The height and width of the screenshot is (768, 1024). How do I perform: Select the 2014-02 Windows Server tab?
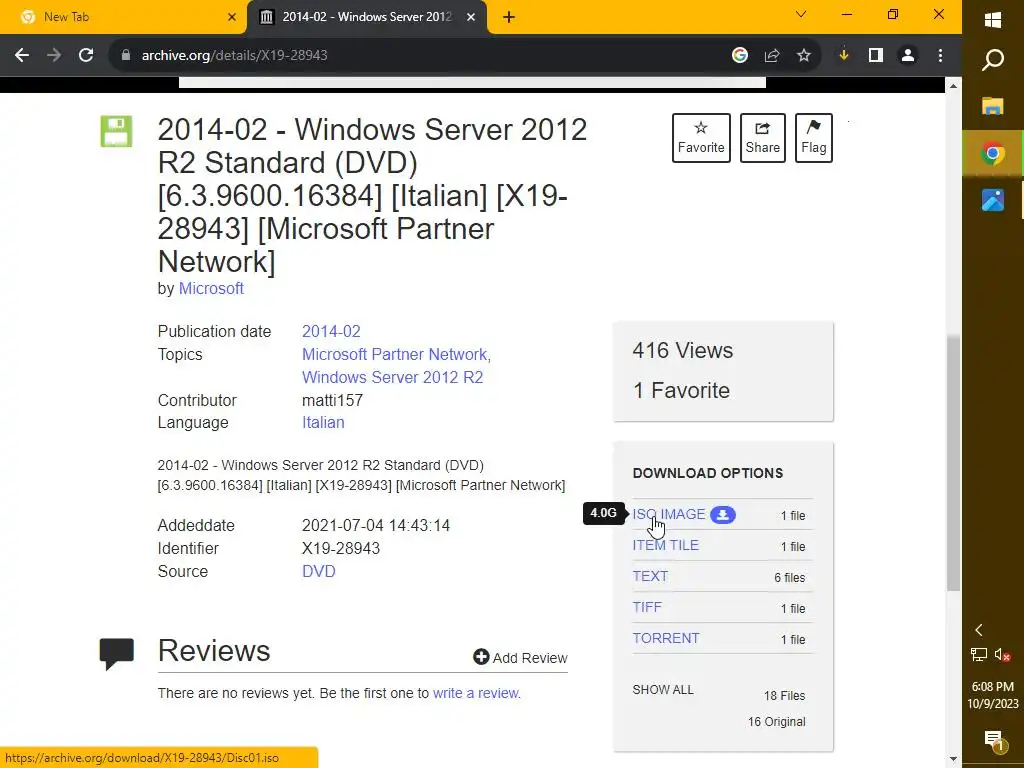(x=367, y=17)
